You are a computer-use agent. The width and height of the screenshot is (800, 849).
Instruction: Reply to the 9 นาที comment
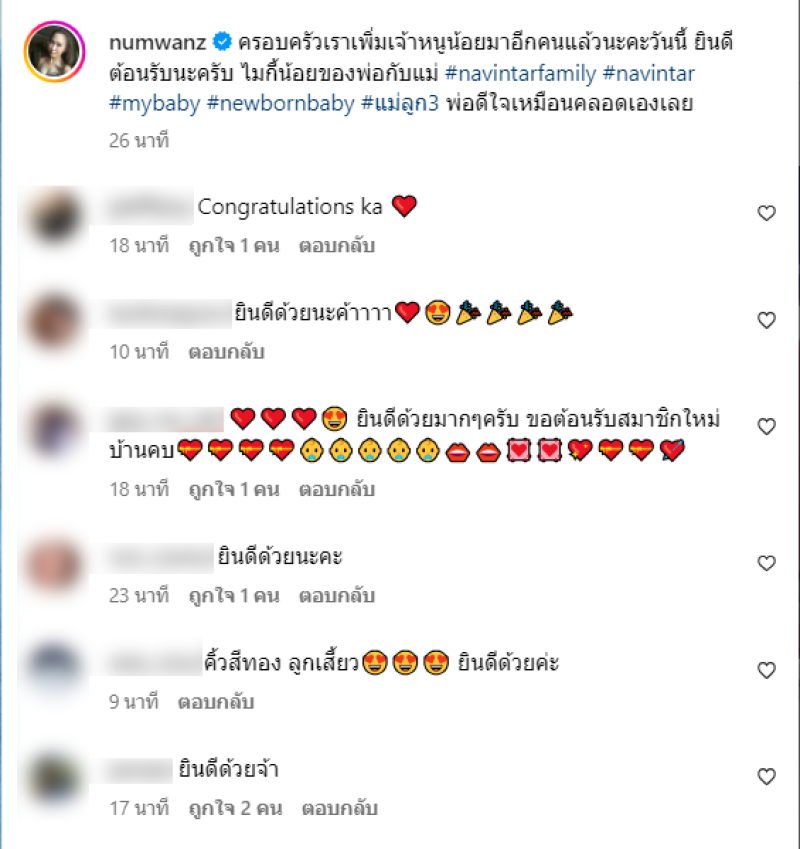(216, 702)
